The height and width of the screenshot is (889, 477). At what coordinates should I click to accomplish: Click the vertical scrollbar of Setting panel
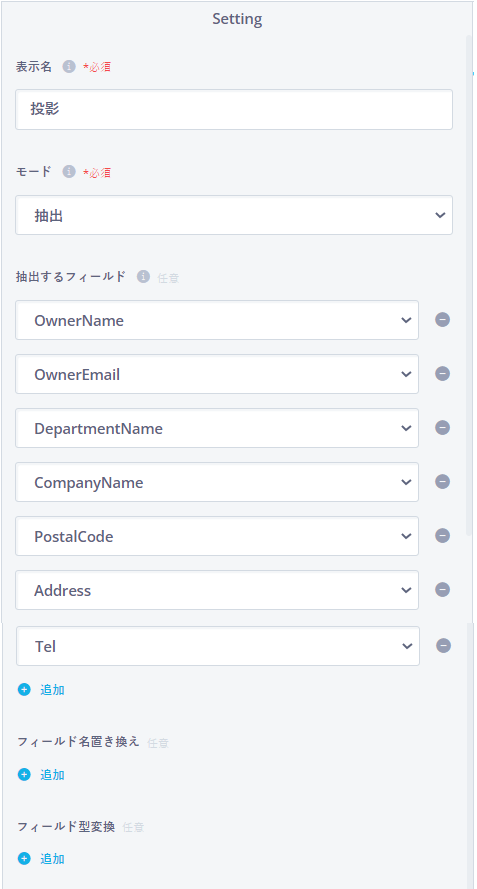pos(468,285)
